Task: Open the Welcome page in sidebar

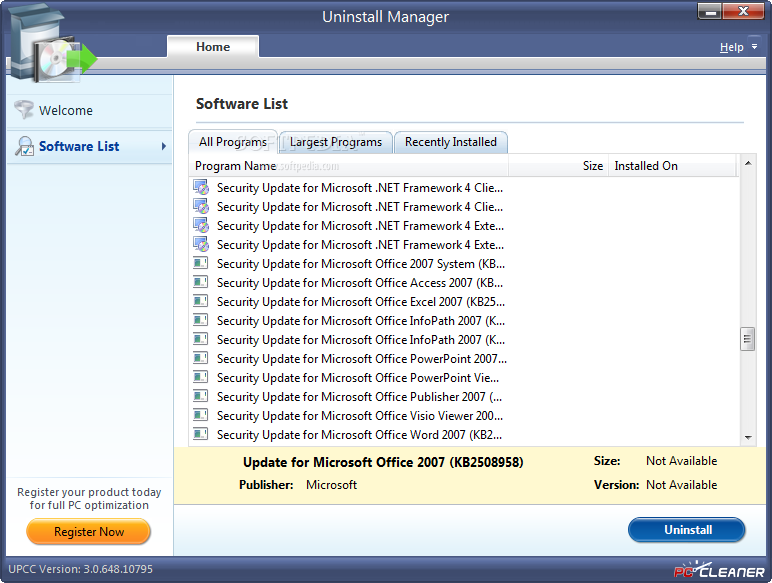Action: pos(90,110)
